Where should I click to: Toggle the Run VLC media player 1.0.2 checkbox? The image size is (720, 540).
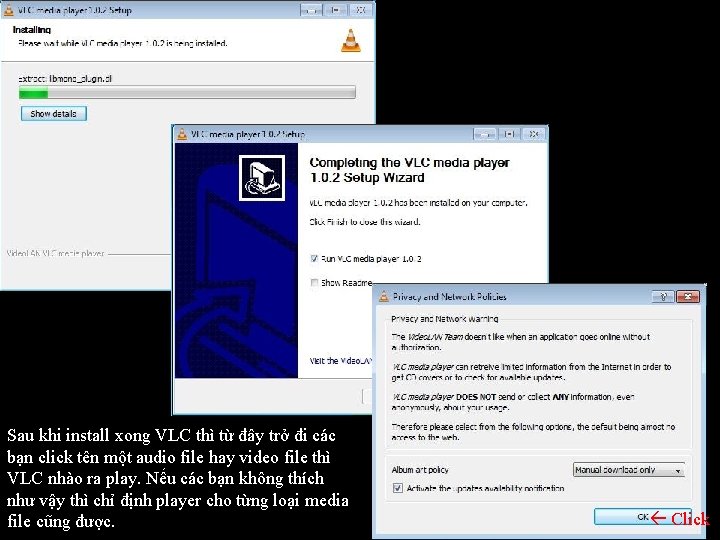(x=314, y=259)
